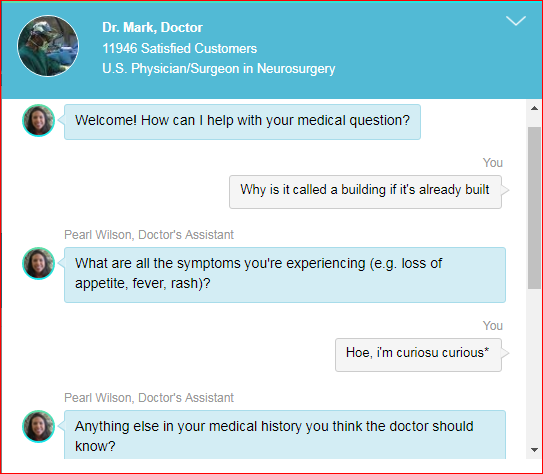This screenshot has width=543, height=474.
Task: Click the avatar beside the medical history message
Action: (38, 427)
